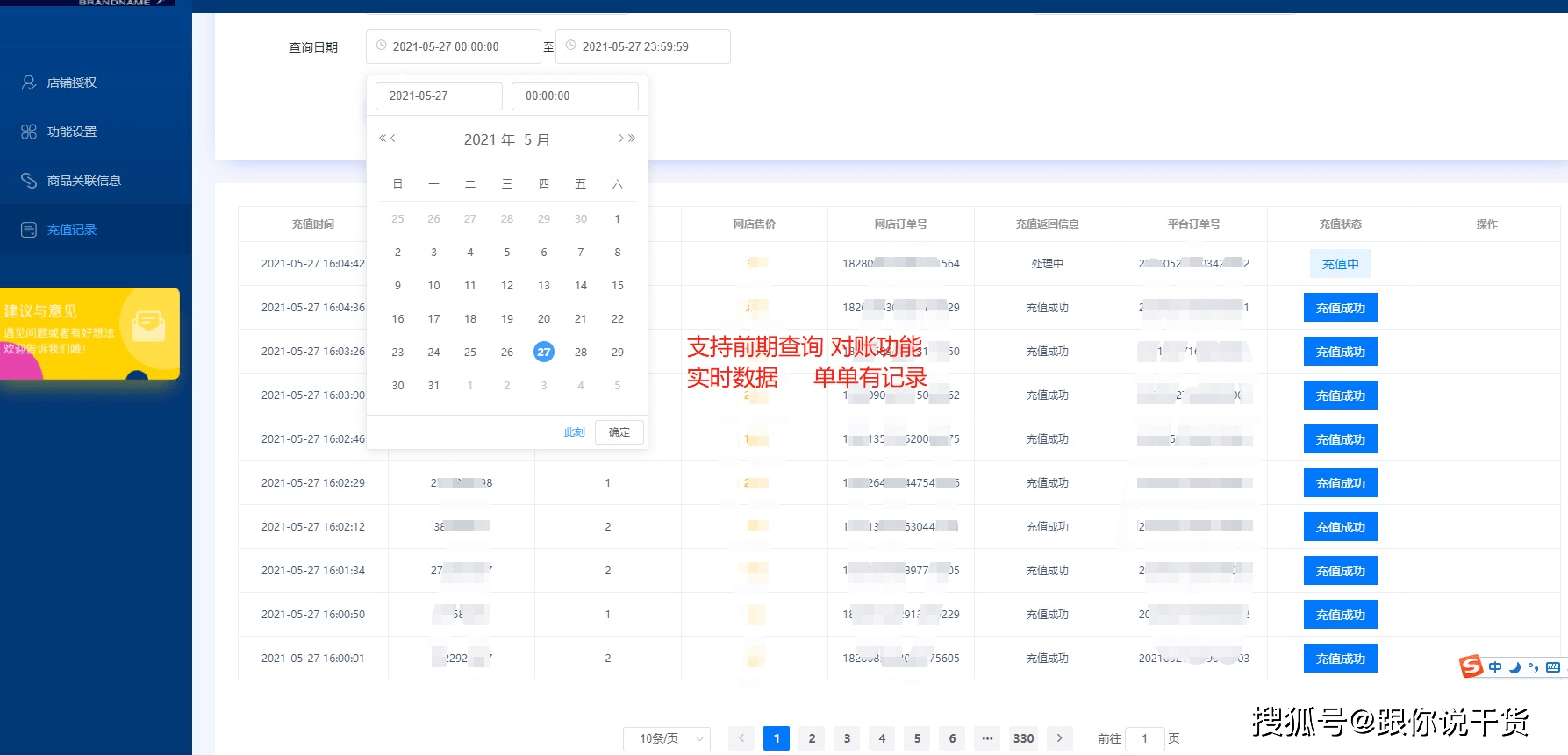Click the end date-time input 23:59:59

click(642, 46)
